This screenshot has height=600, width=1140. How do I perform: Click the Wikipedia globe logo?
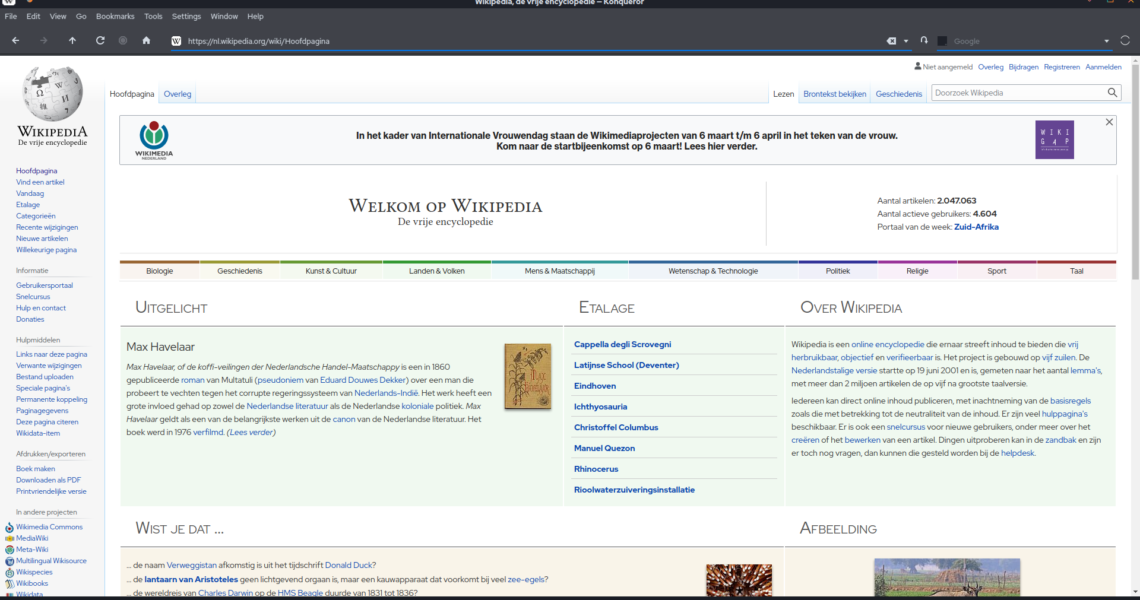tap(52, 95)
